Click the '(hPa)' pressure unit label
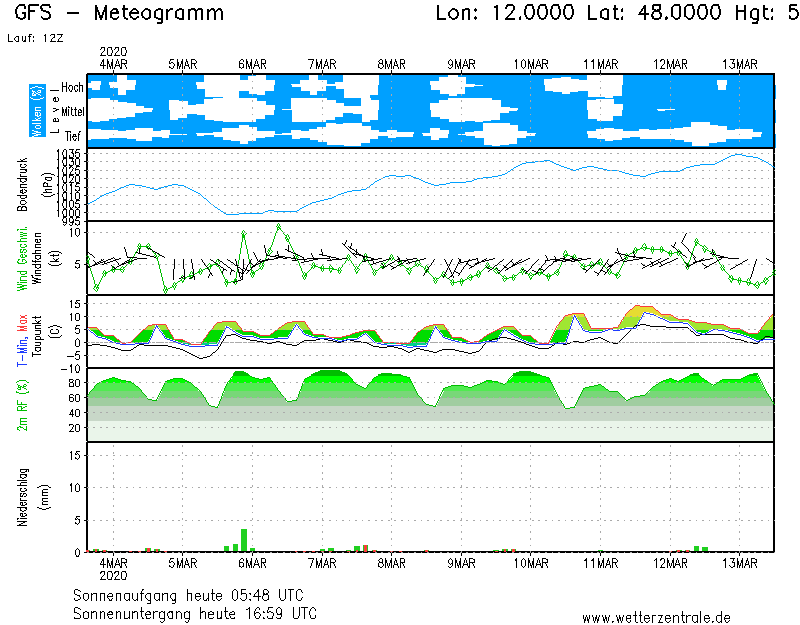 (47, 185)
